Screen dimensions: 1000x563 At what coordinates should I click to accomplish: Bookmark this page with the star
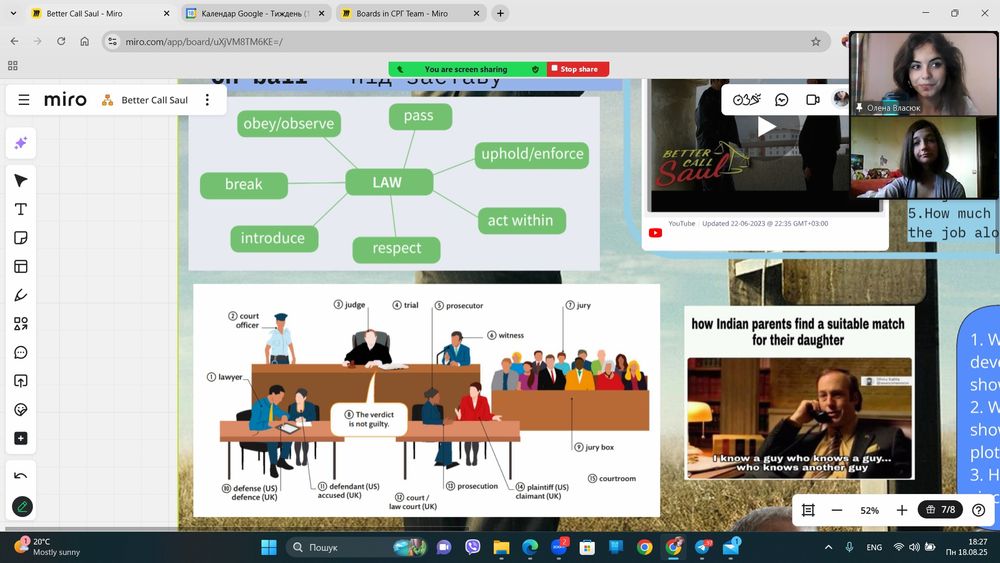(816, 41)
